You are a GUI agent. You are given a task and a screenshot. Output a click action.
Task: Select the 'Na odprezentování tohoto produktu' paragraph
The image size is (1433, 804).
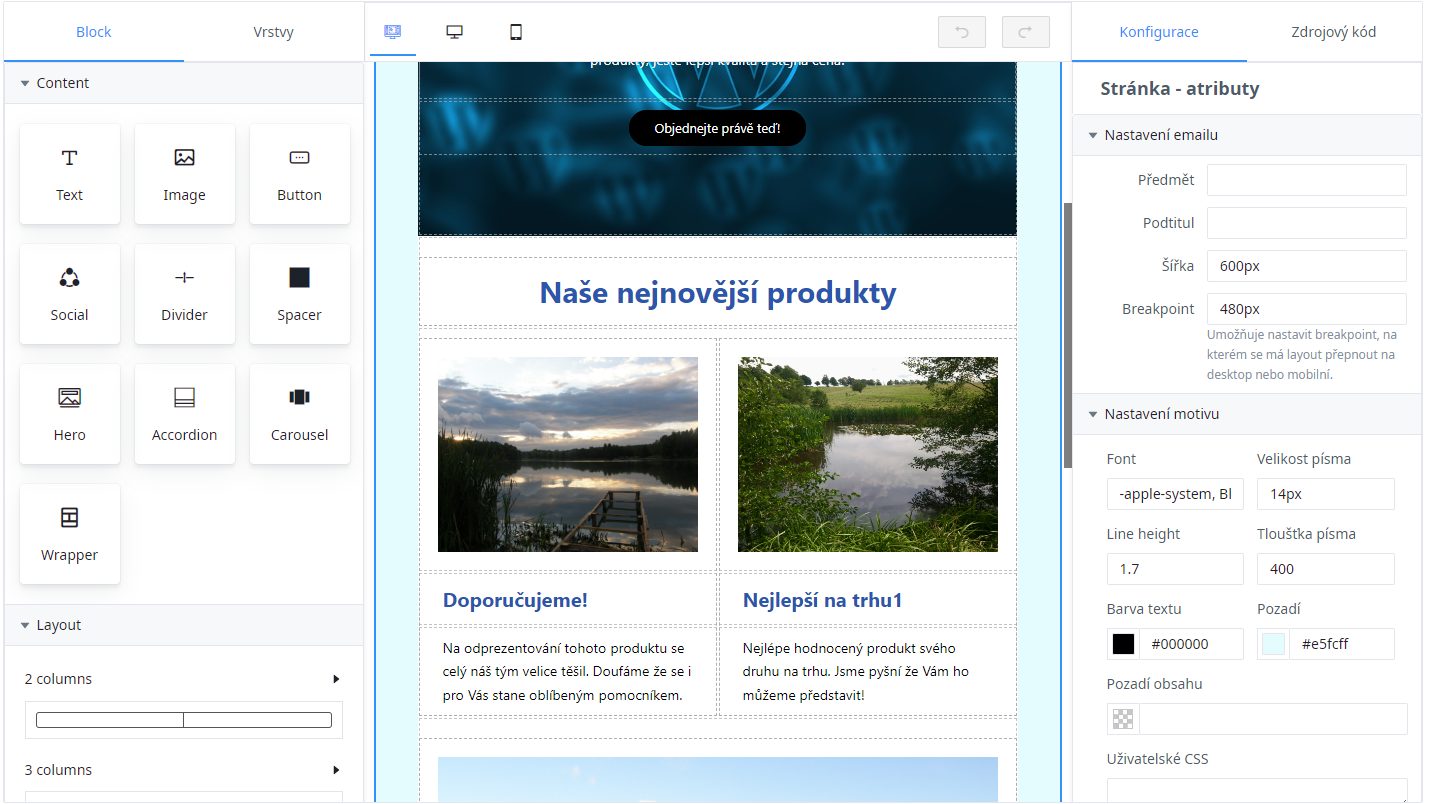[x=568, y=671]
